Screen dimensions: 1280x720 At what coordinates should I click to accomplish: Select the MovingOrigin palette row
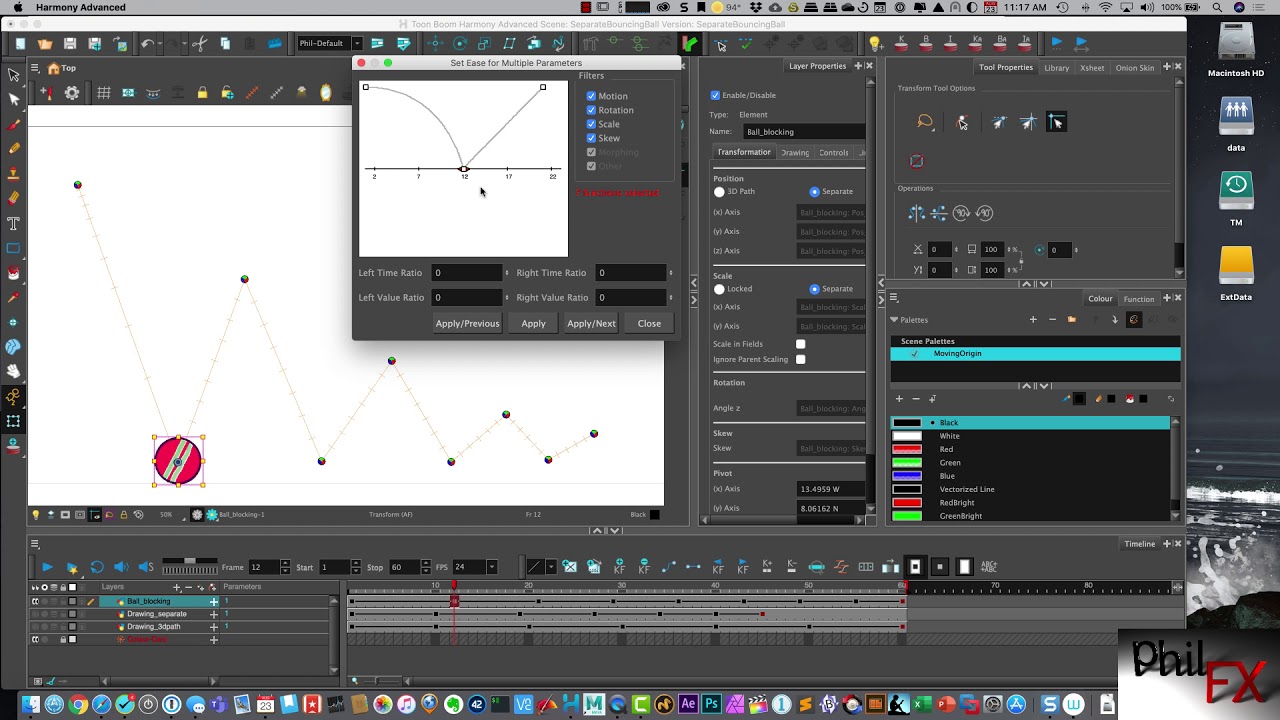[x=1035, y=354]
